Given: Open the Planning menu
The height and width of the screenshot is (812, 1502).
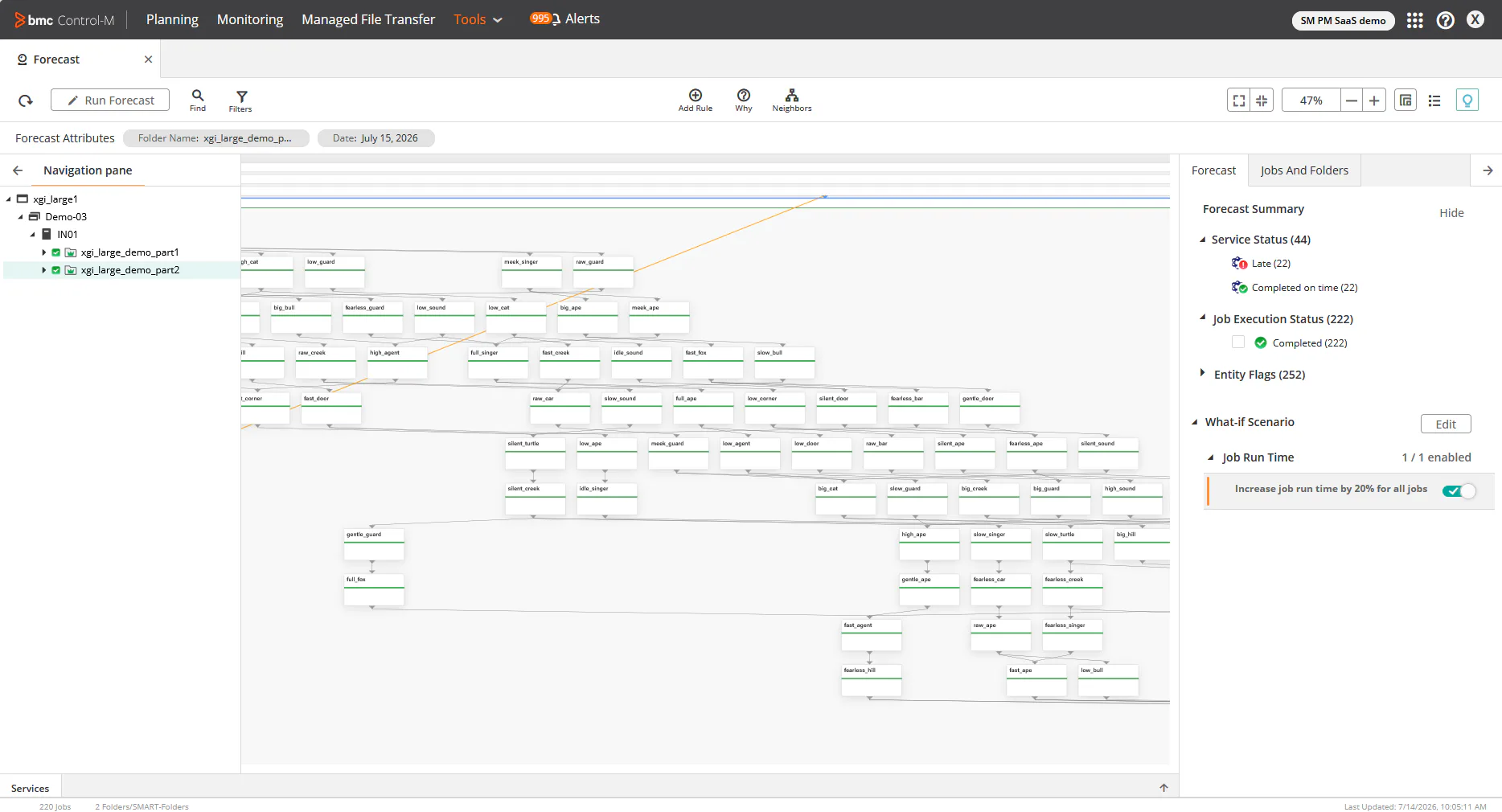Looking at the screenshot, I should pos(172,19).
